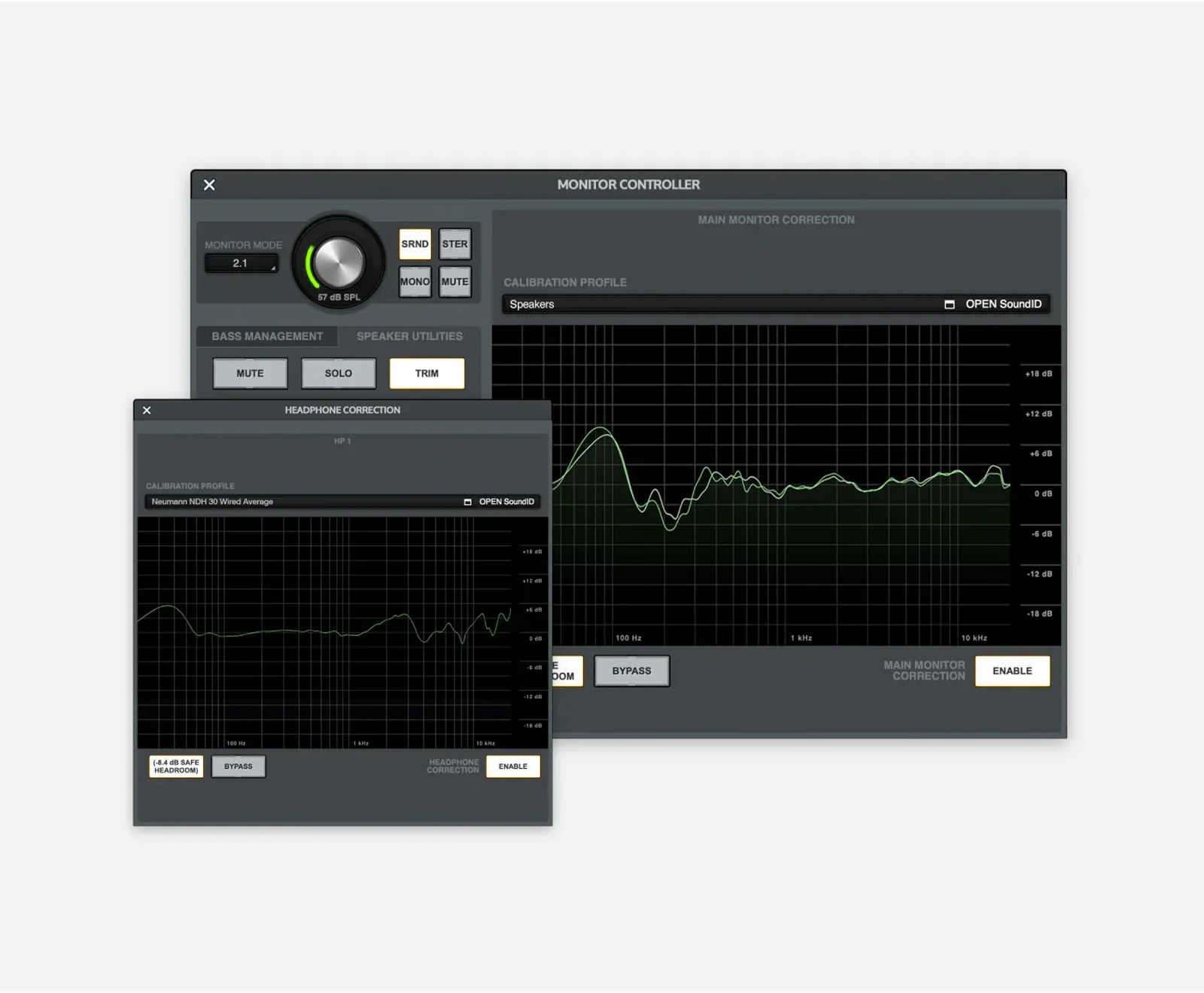Enable main monitor correction

tap(1012, 671)
